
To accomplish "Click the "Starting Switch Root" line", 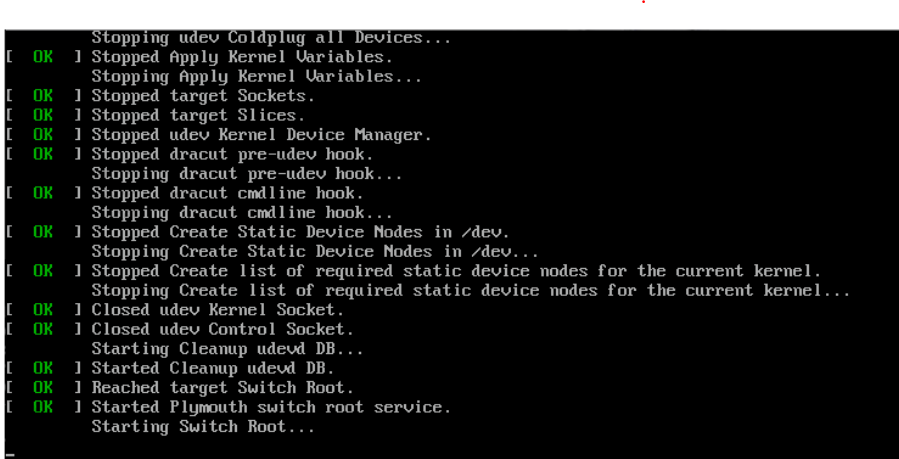I will pyautogui.click(x=203, y=427).
